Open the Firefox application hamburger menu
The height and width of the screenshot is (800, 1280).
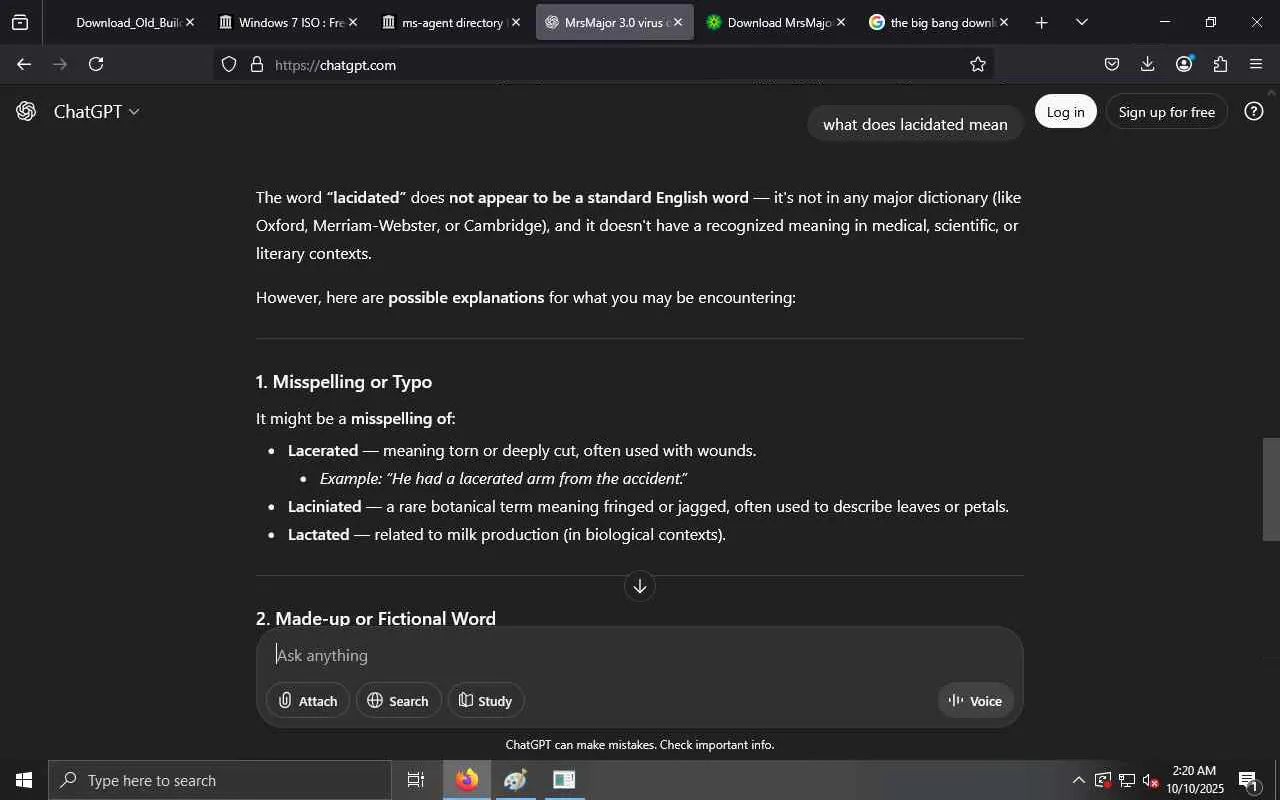pos(1256,64)
